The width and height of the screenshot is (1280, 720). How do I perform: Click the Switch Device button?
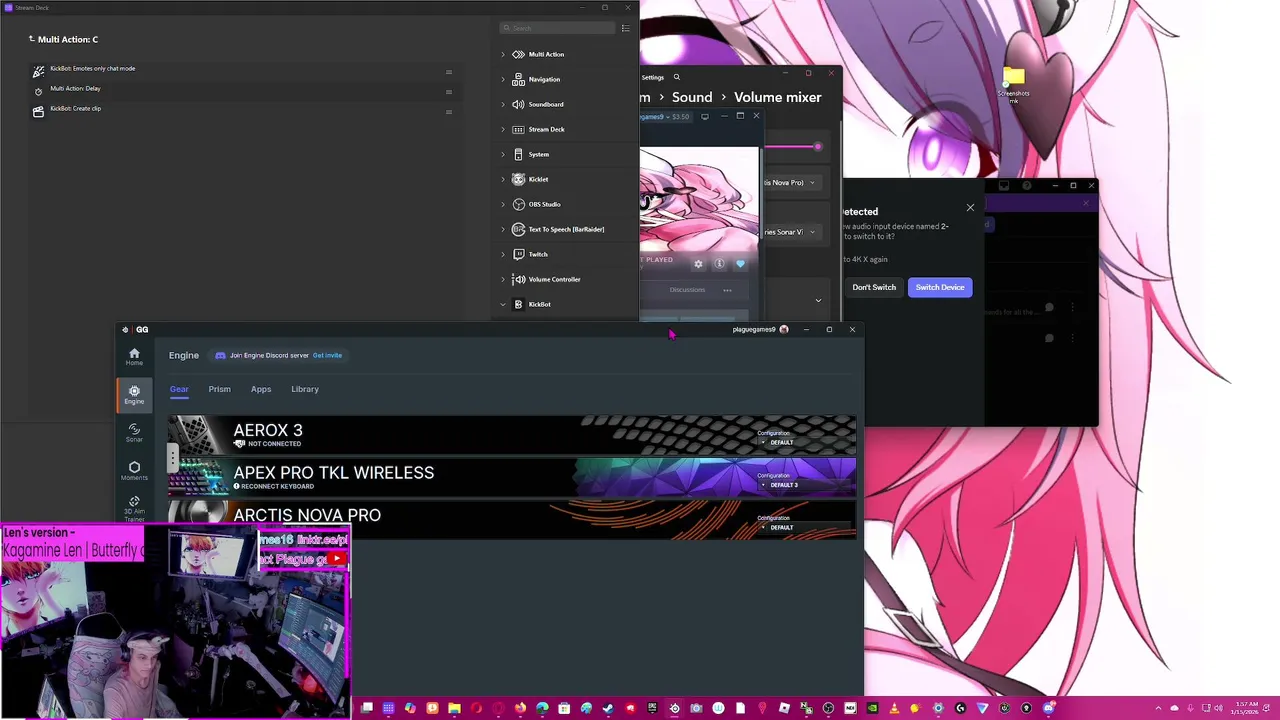tap(940, 287)
